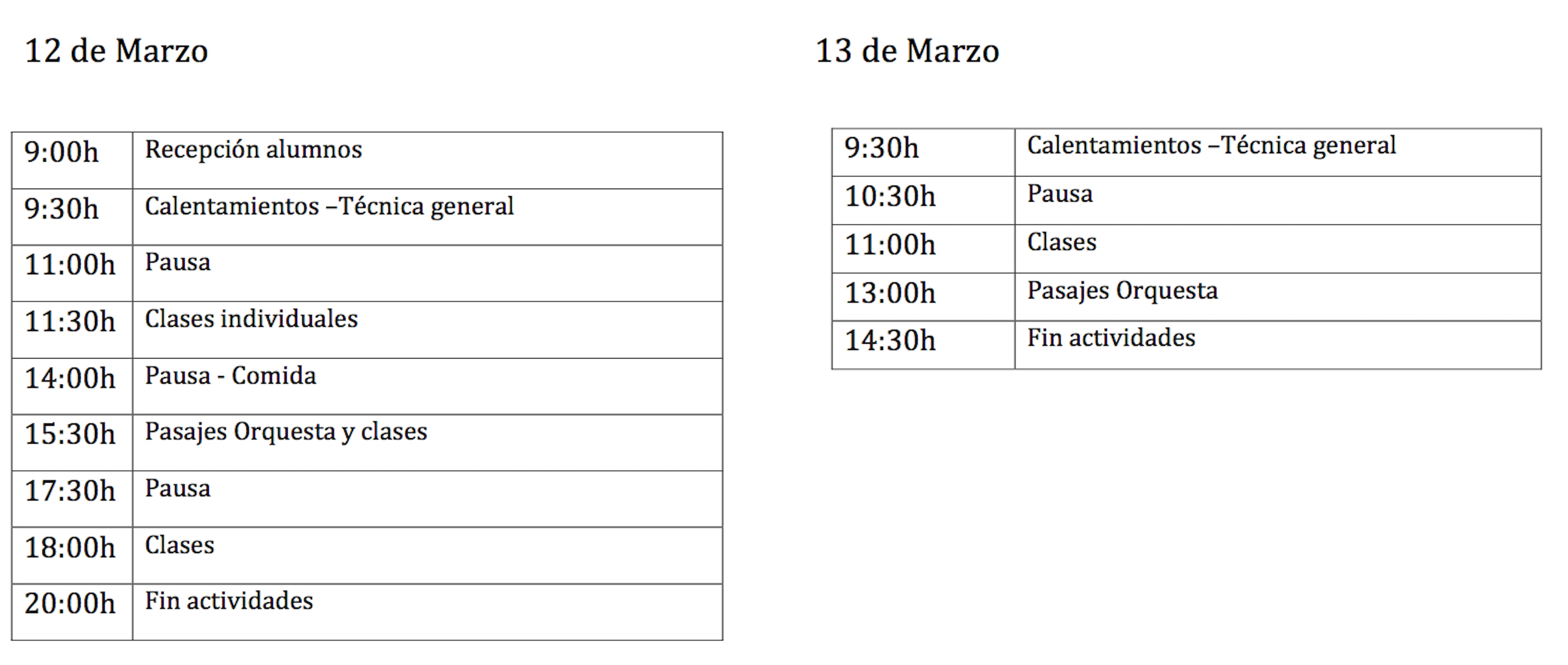Select "Fin actividades" in the 14:30h row
1568x665 pixels.
coord(1111,339)
